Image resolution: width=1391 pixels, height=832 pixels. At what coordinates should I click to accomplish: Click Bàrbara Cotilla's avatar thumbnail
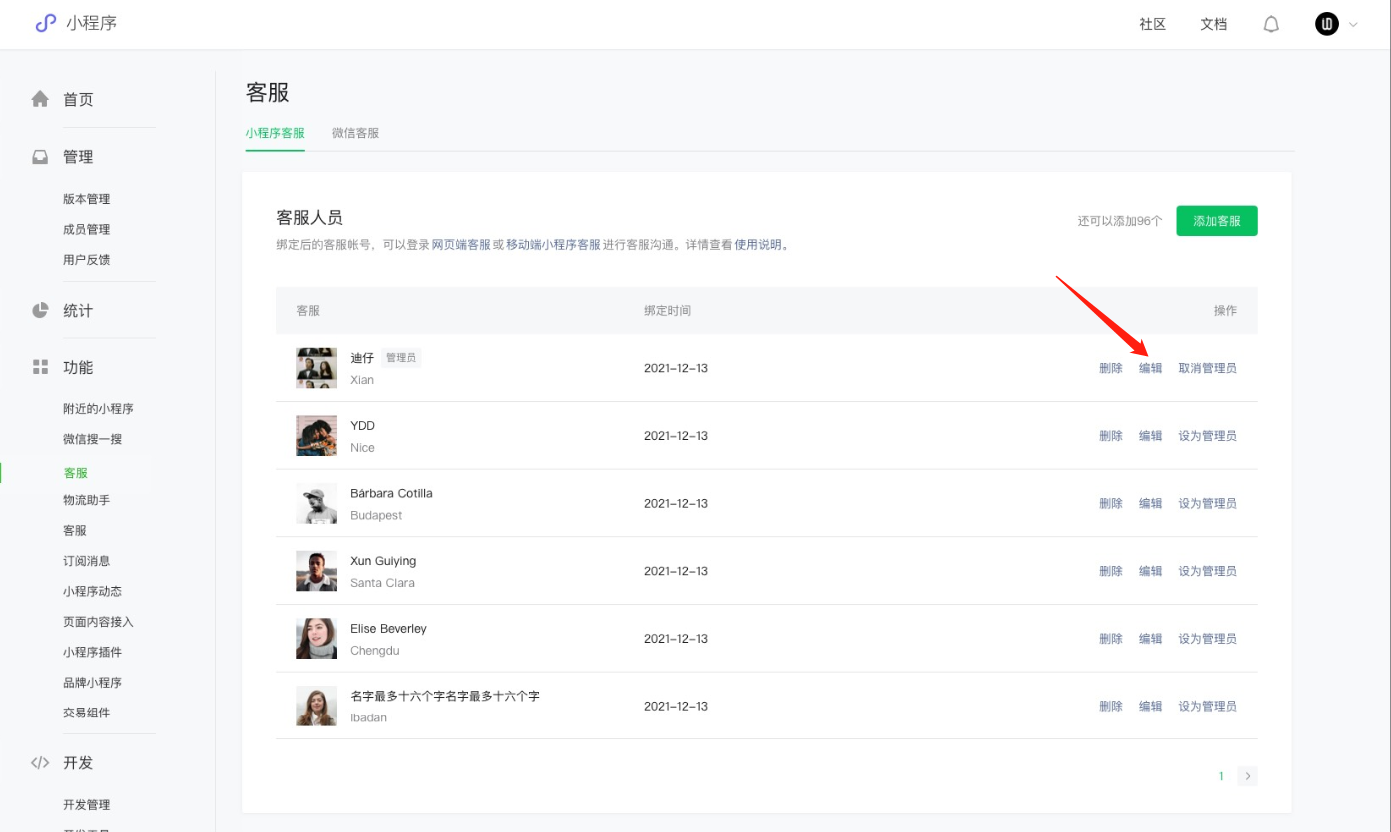[316, 503]
